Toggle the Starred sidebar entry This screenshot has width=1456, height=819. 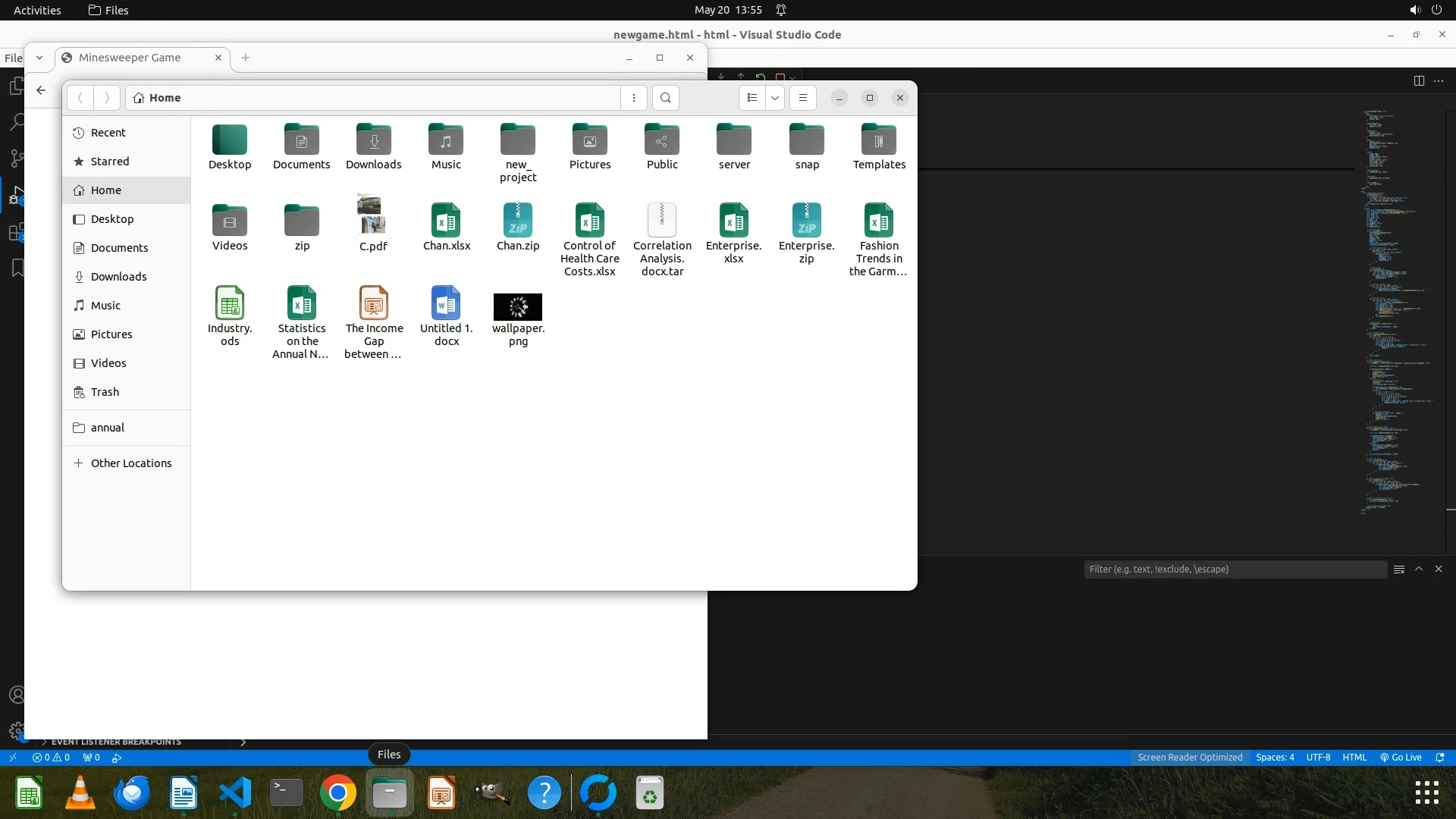[x=109, y=162]
